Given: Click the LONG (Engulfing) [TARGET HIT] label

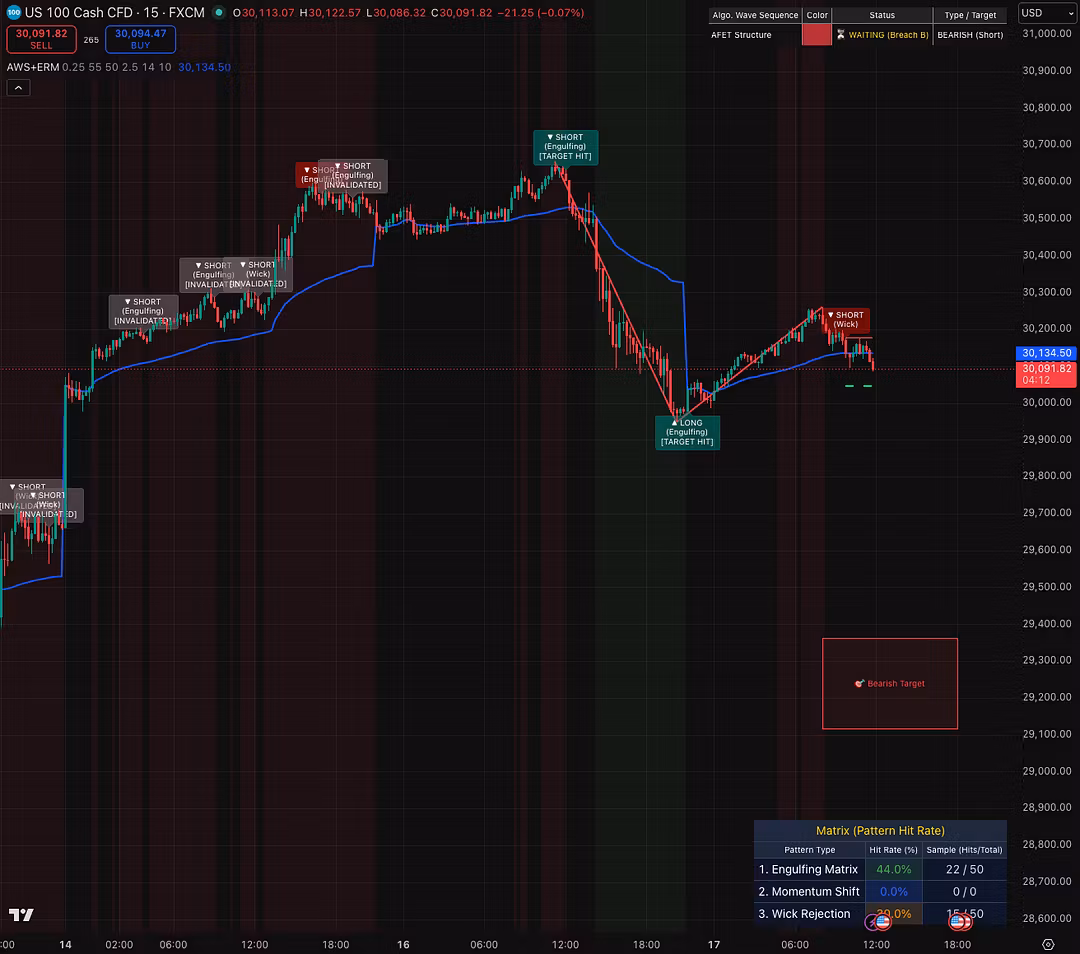Looking at the screenshot, I should point(687,433).
